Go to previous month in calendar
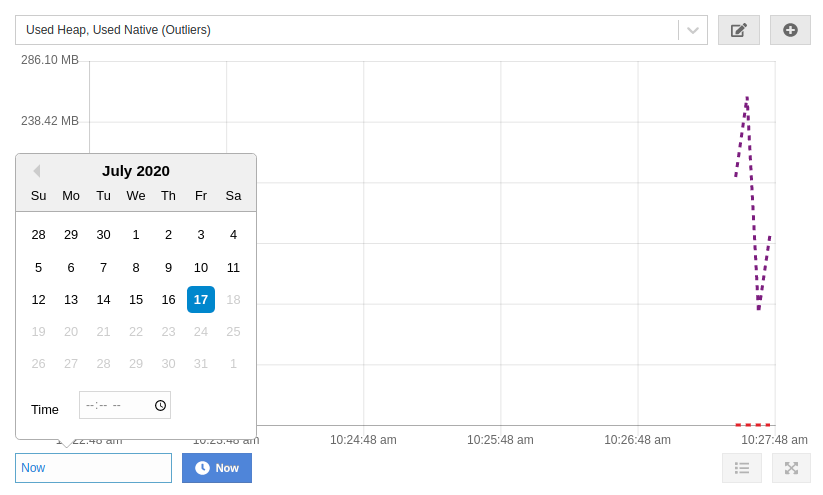Viewport: 823px width, 495px height. 37,171
